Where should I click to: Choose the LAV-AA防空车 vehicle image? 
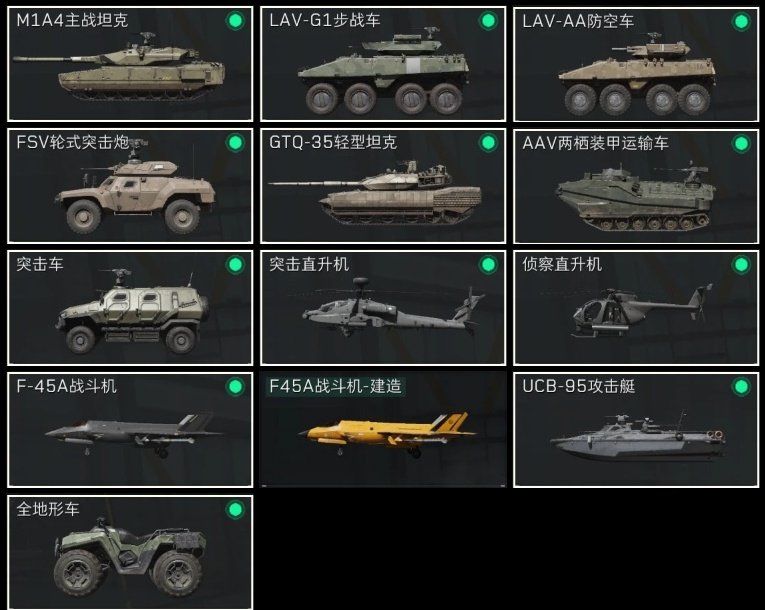637,75
